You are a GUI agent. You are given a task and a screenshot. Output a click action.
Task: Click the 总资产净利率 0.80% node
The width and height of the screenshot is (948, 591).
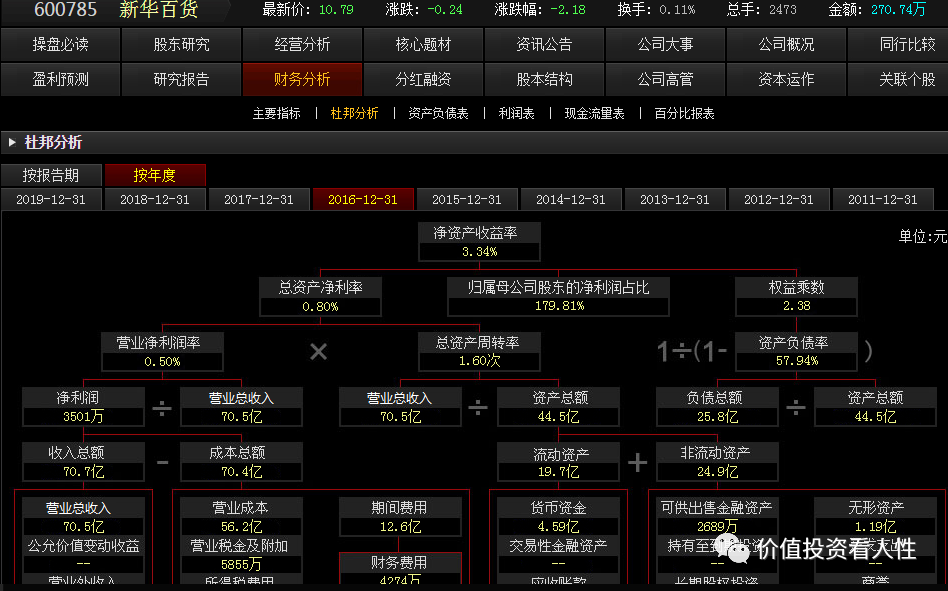[320, 297]
